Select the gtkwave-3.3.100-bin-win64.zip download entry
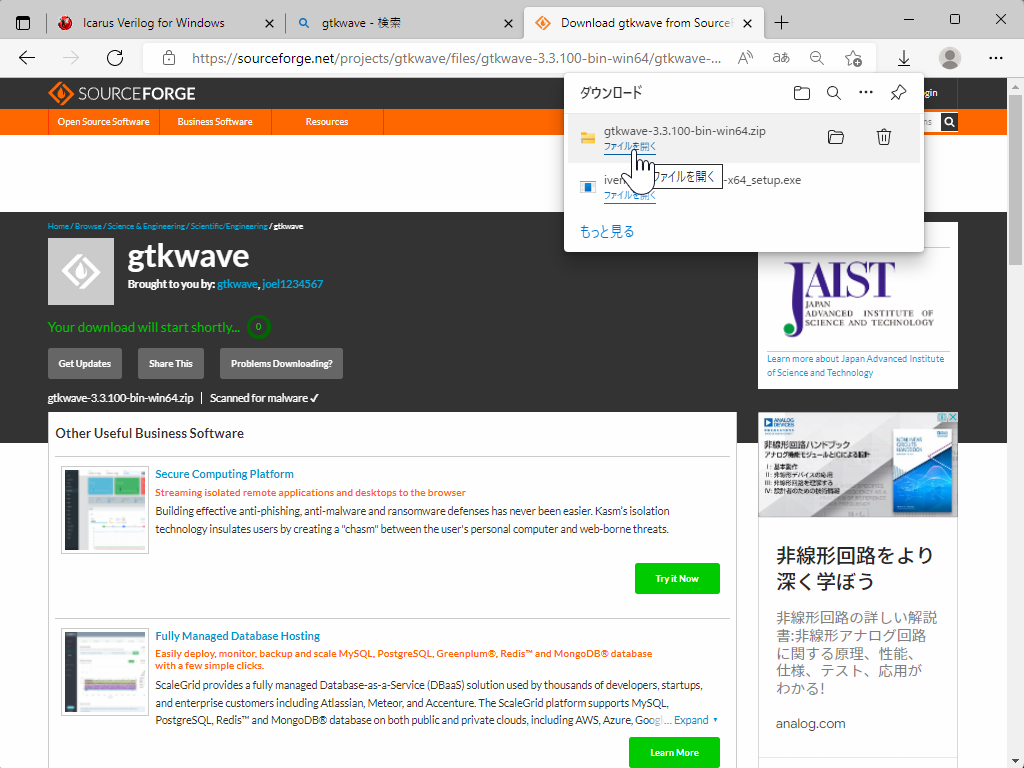This screenshot has height=768, width=1024. [744, 138]
